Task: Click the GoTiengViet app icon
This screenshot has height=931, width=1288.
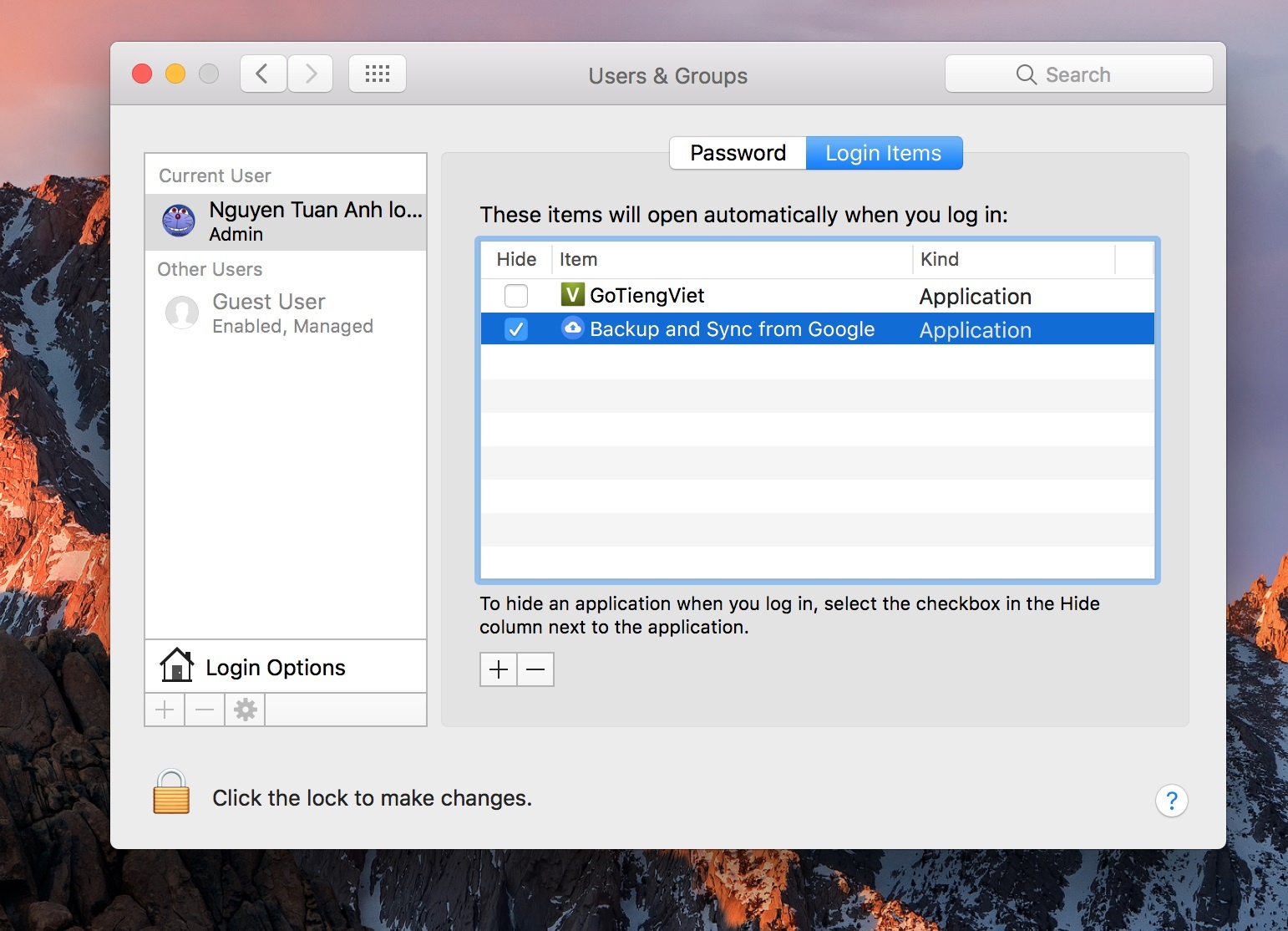Action: pos(572,295)
